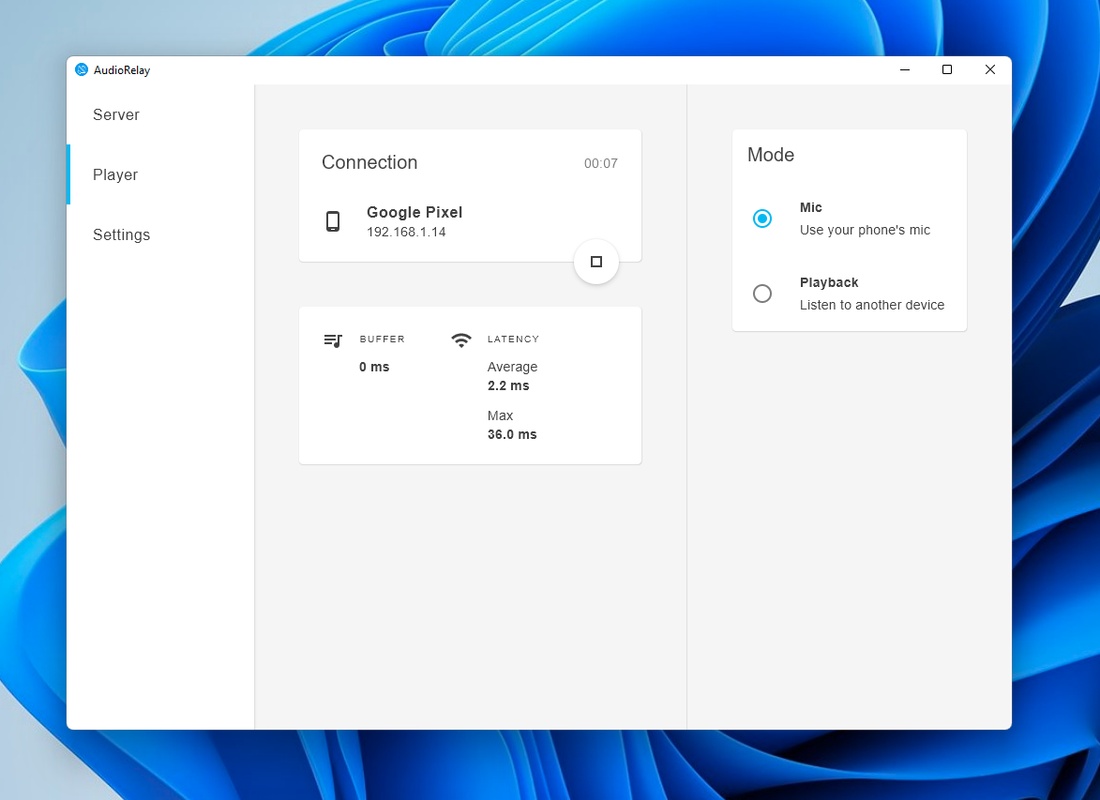This screenshot has width=1100, height=800.
Task: Select the Playback mode radio button
Action: point(762,293)
